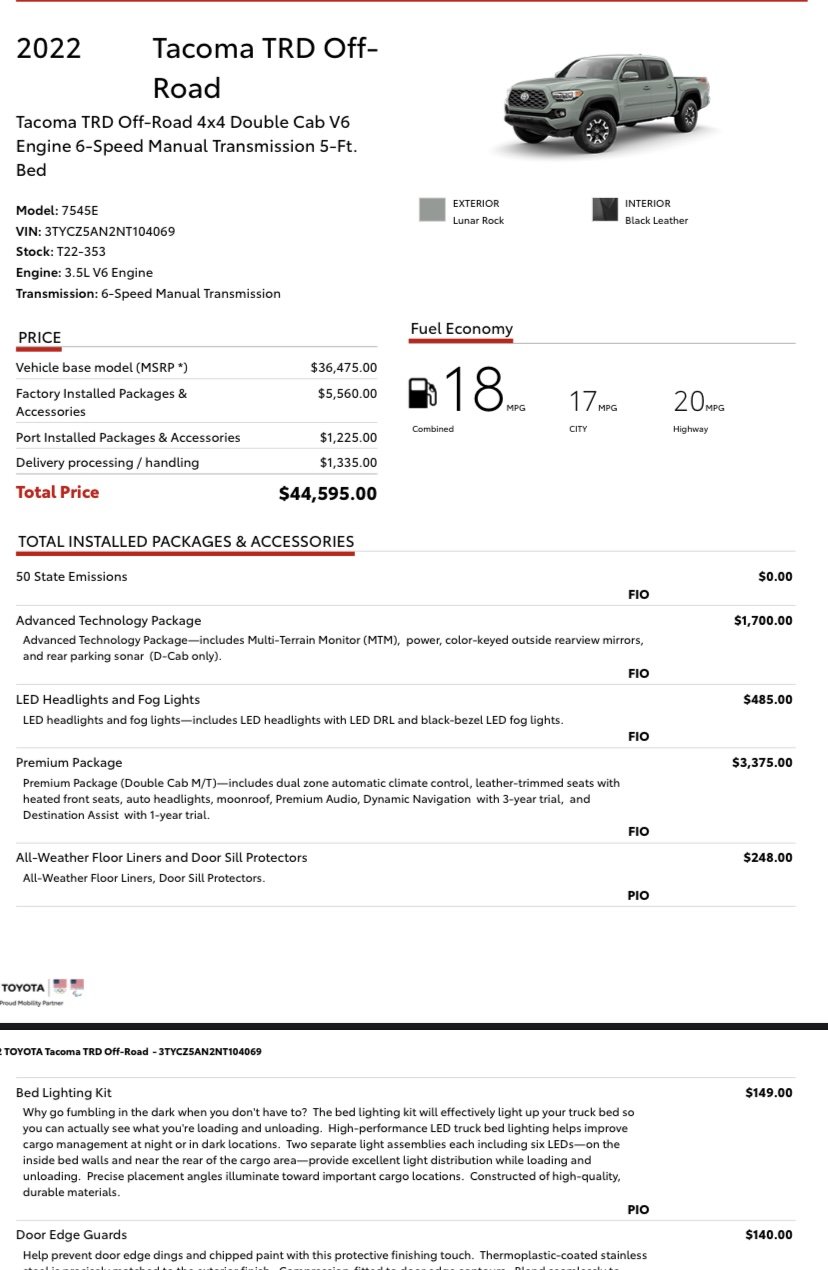This screenshot has height=1270, width=828.
Task: Click 'Bed Lighting Kit' row title
Action: pos(62,1093)
